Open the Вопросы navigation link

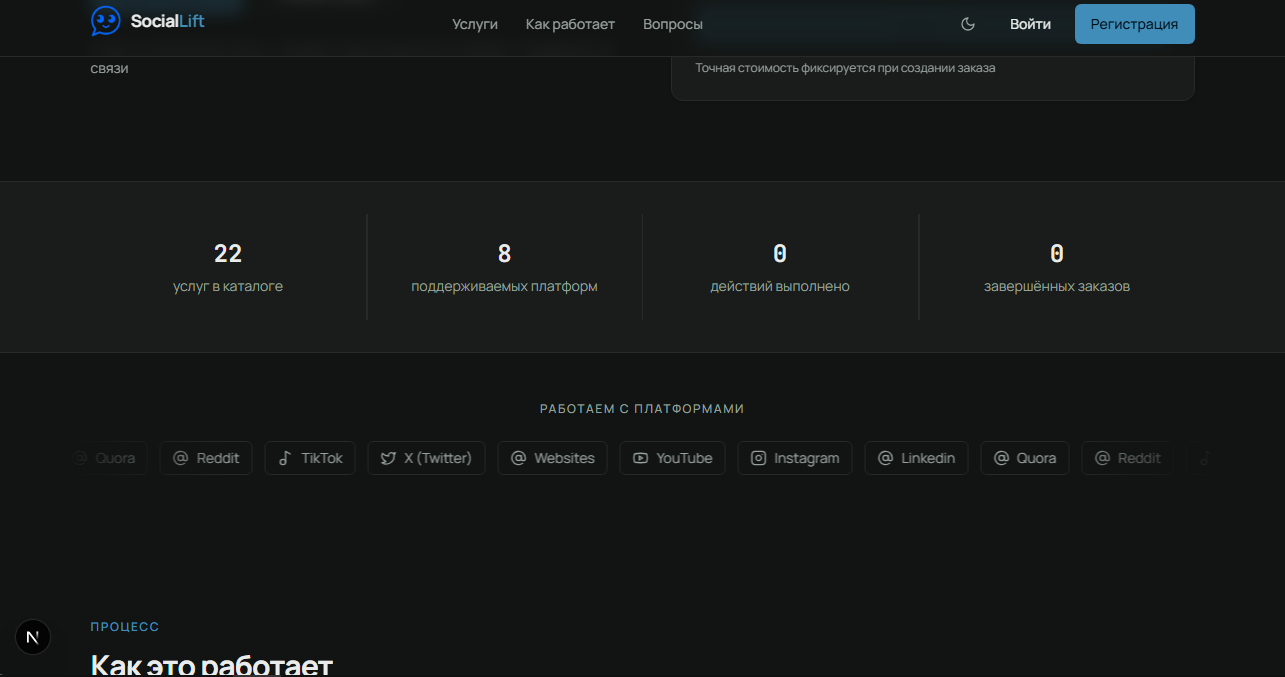(673, 24)
